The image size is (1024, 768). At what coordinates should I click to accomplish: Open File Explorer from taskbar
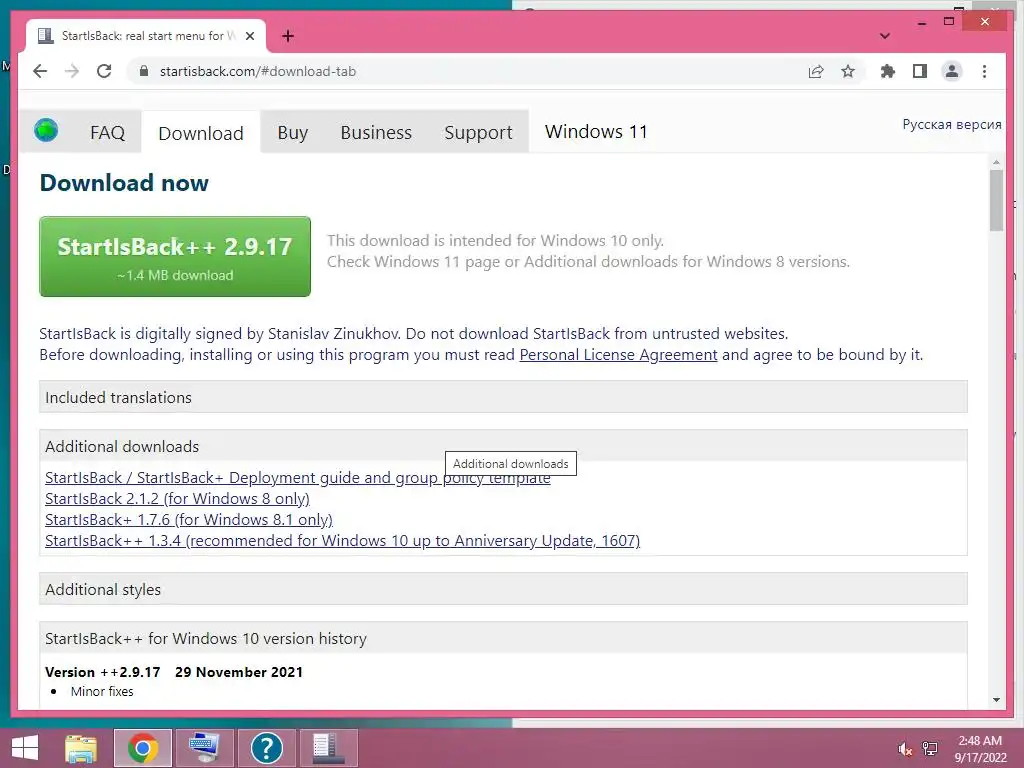coord(81,748)
